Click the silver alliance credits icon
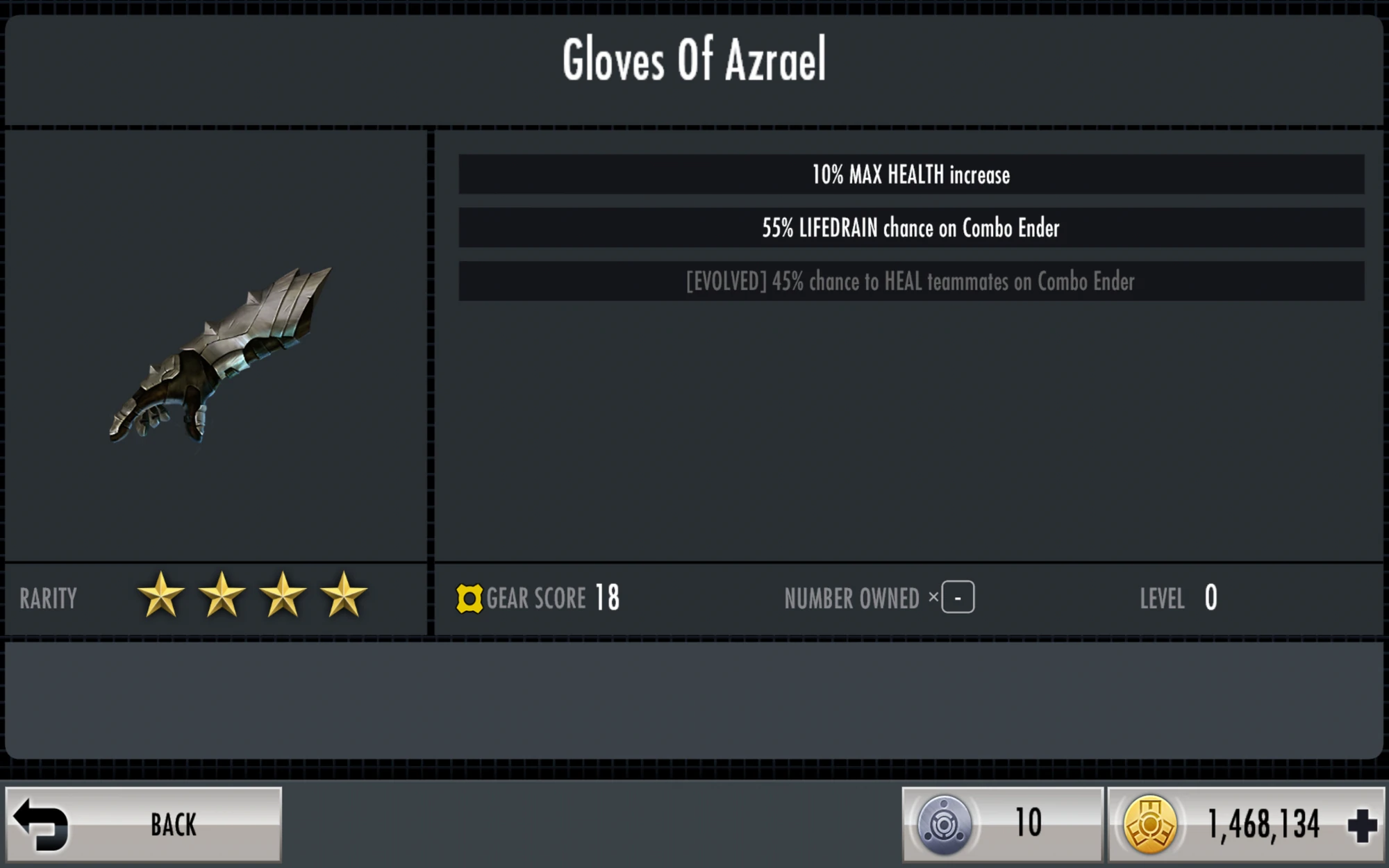The height and width of the screenshot is (868, 1389). (944, 825)
